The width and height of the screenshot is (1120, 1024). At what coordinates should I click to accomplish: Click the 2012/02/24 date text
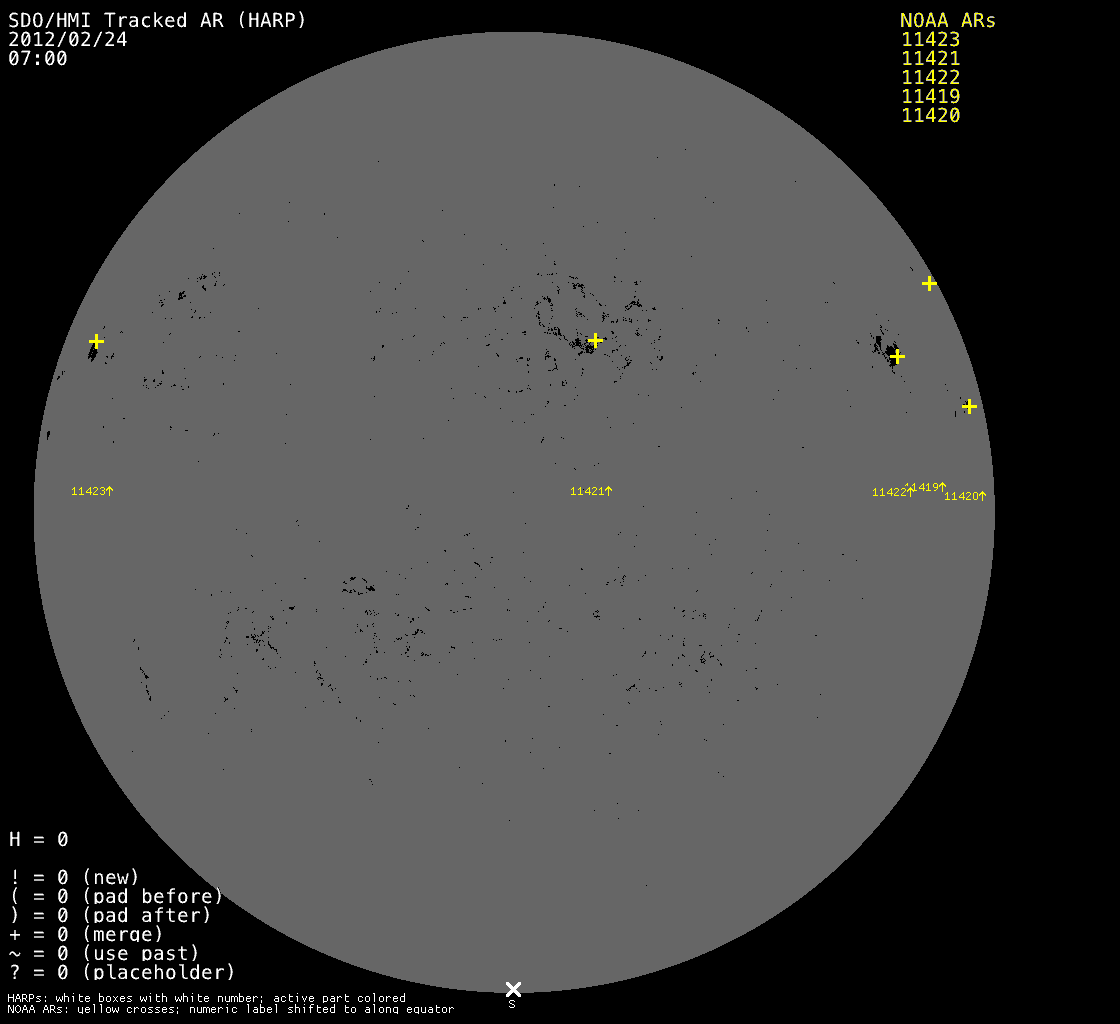coord(67,40)
